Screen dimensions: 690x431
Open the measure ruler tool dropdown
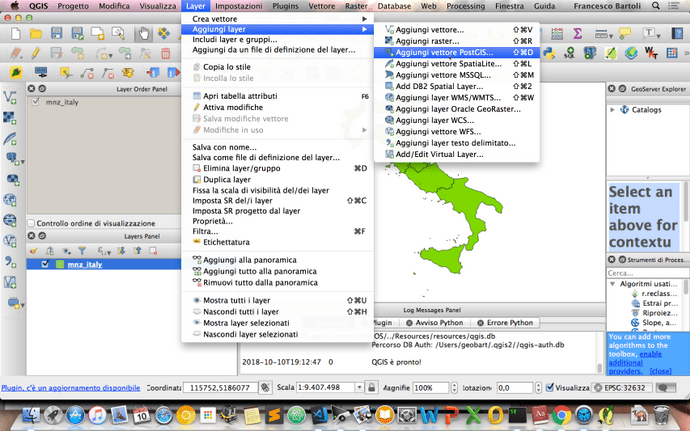coord(609,35)
